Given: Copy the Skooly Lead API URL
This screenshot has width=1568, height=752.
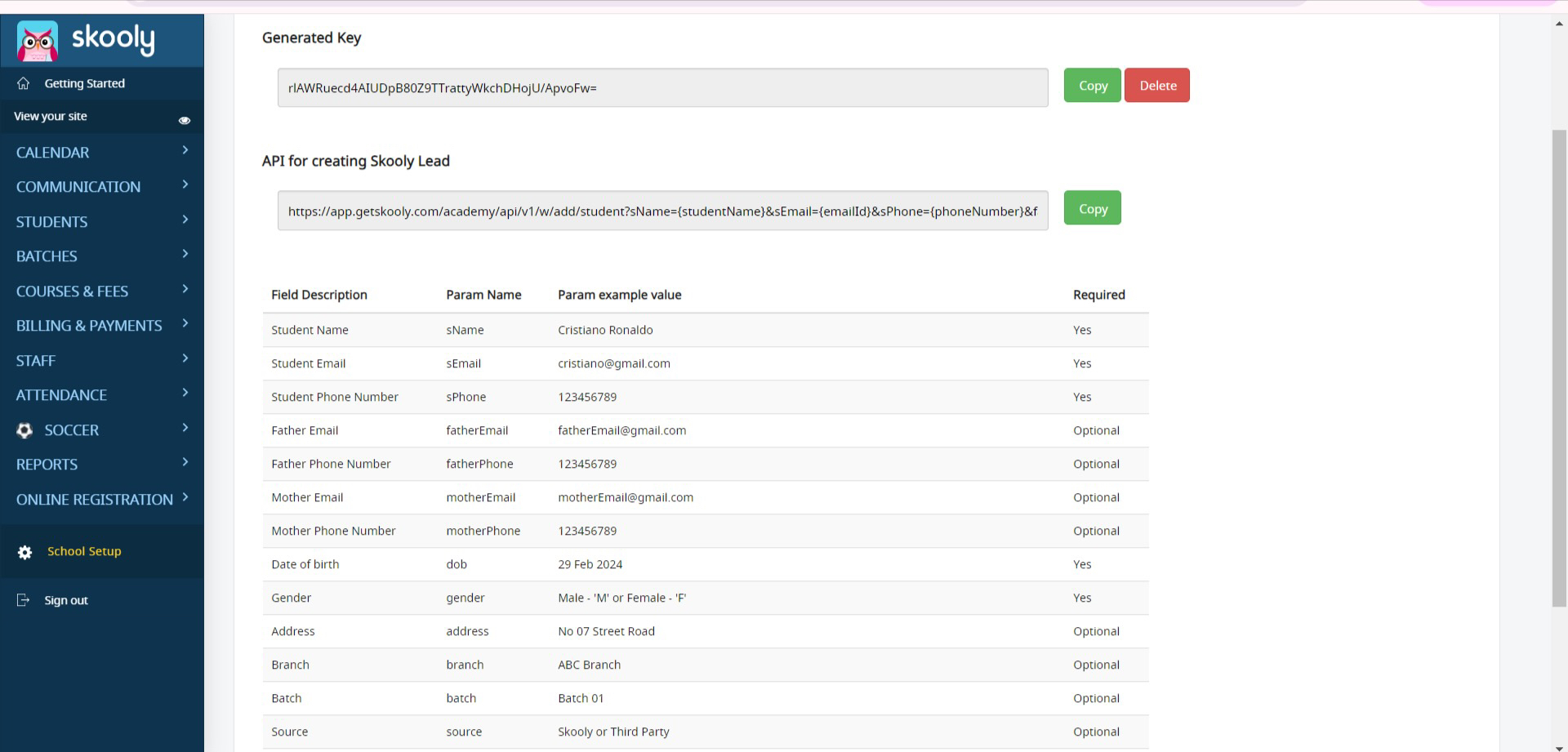Looking at the screenshot, I should pos(1093,207).
